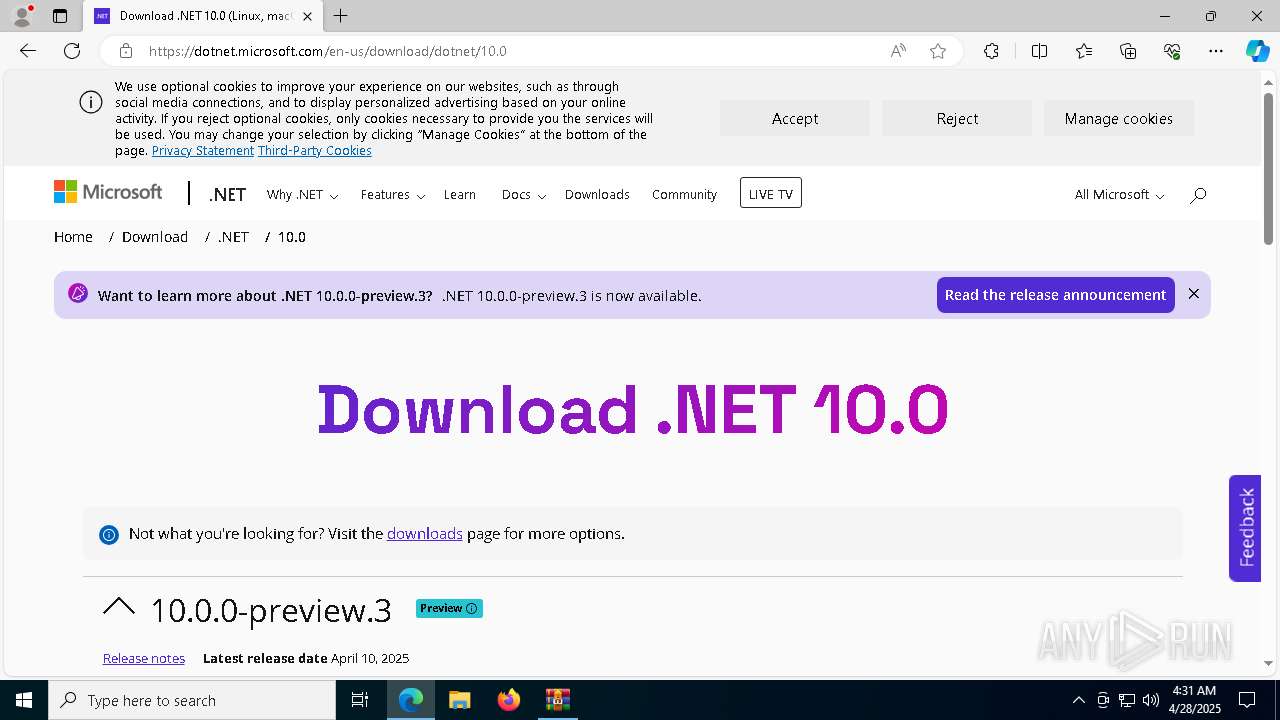Image resolution: width=1280 pixels, height=720 pixels.
Task: Open Windows Start menu
Action: [x=24, y=700]
